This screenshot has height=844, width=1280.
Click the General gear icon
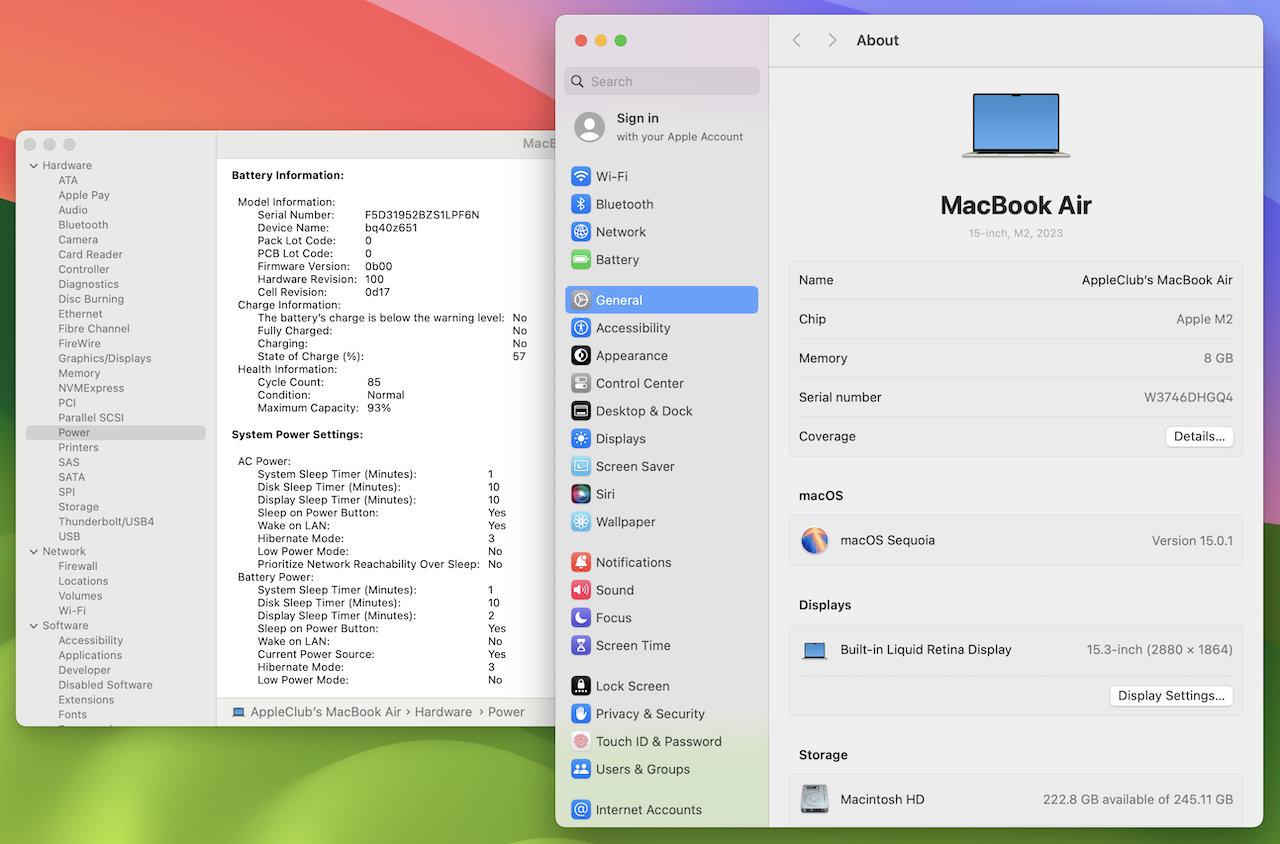point(581,300)
